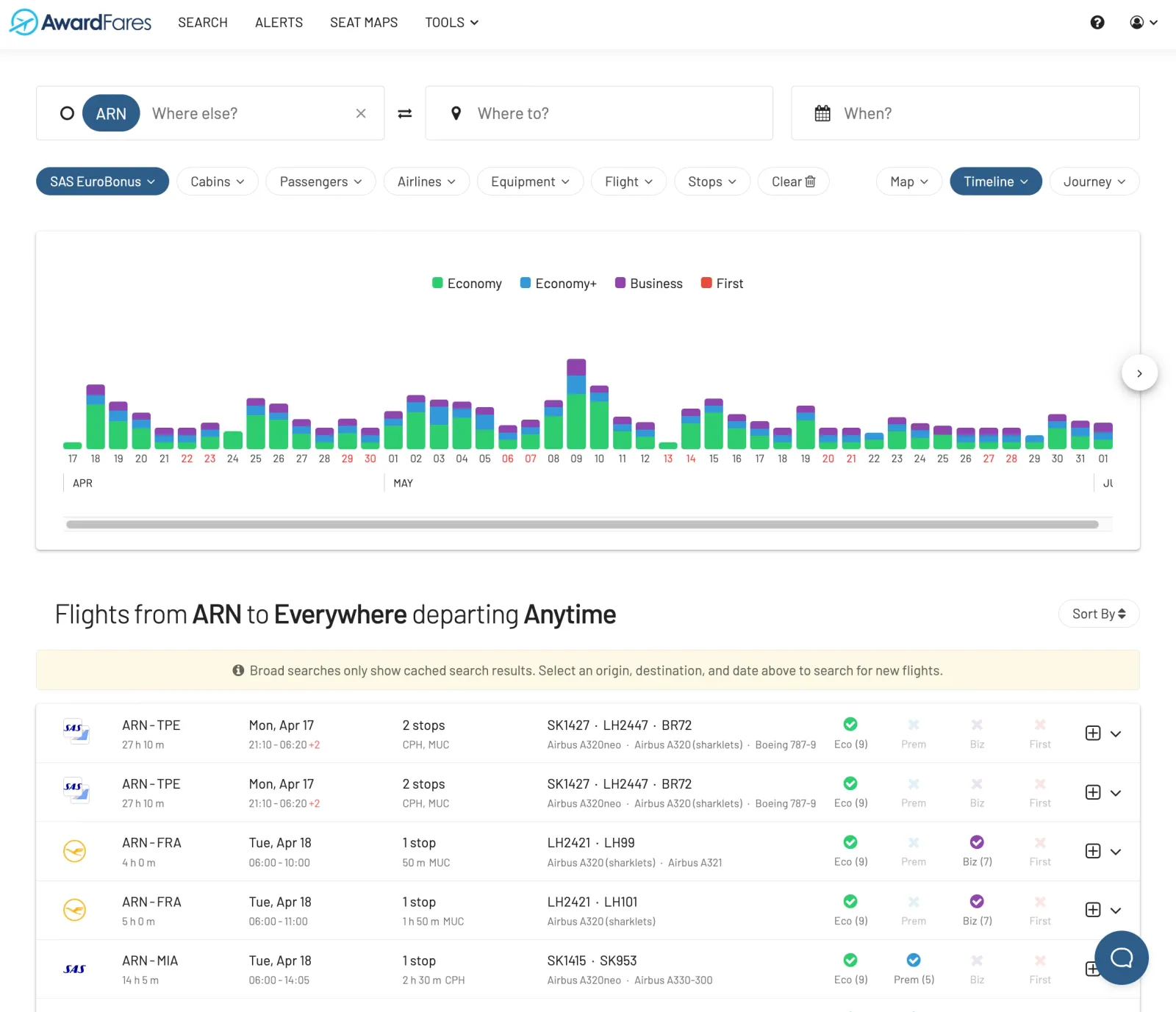1176x1012 pixels.
Task: Open the AwardFares logo home link
Action: pyautogui.click(x=80, y=22)
